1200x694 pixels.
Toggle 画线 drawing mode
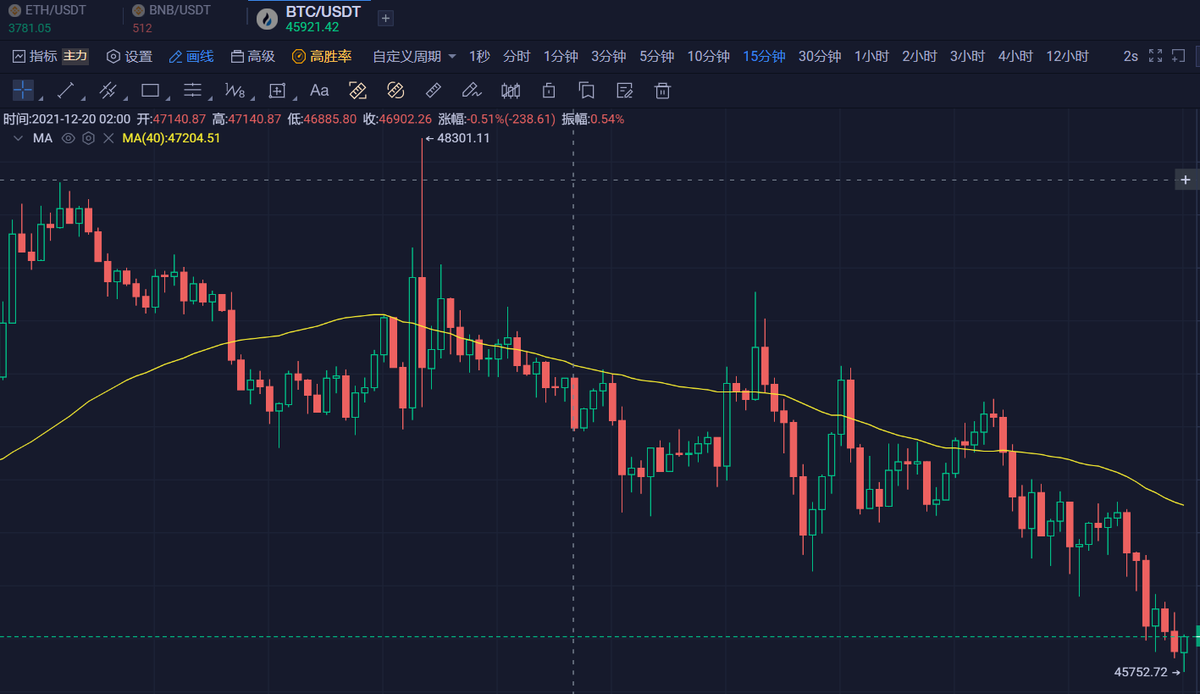coord(191,56)
